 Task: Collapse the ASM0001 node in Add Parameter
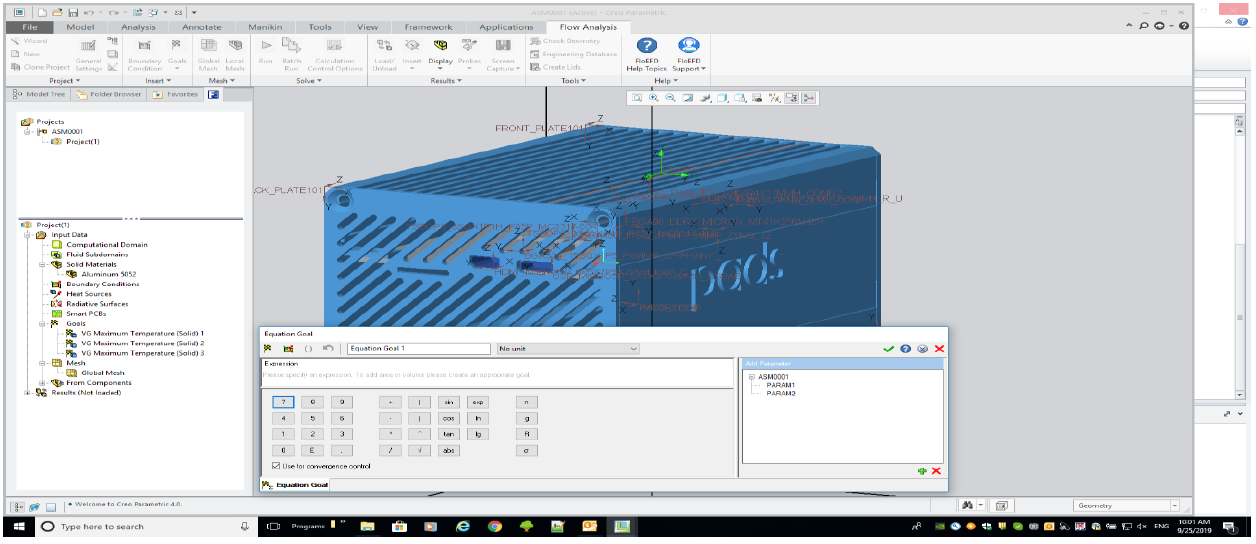tap(751, 377)
